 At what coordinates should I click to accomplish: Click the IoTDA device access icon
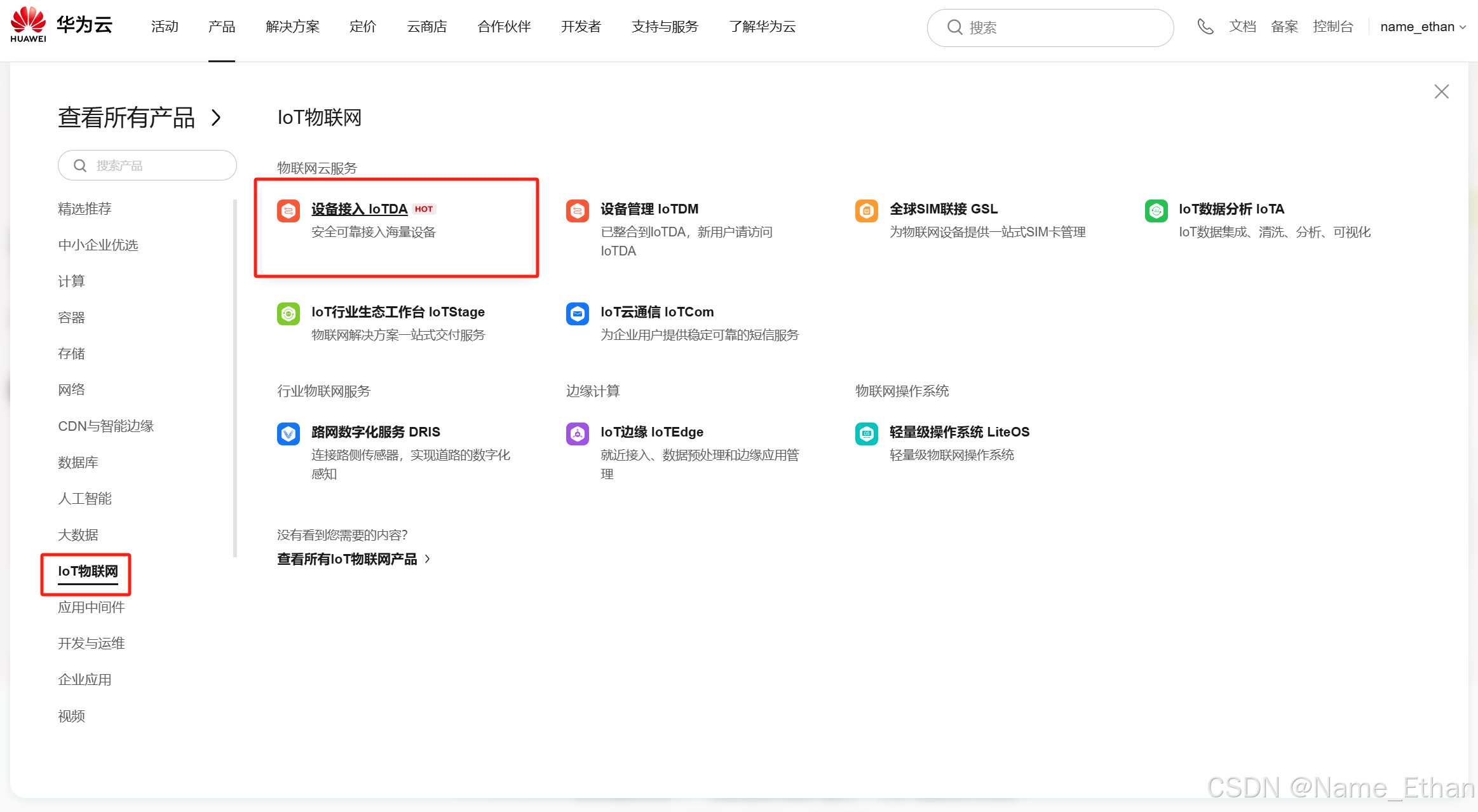point(288,210)
